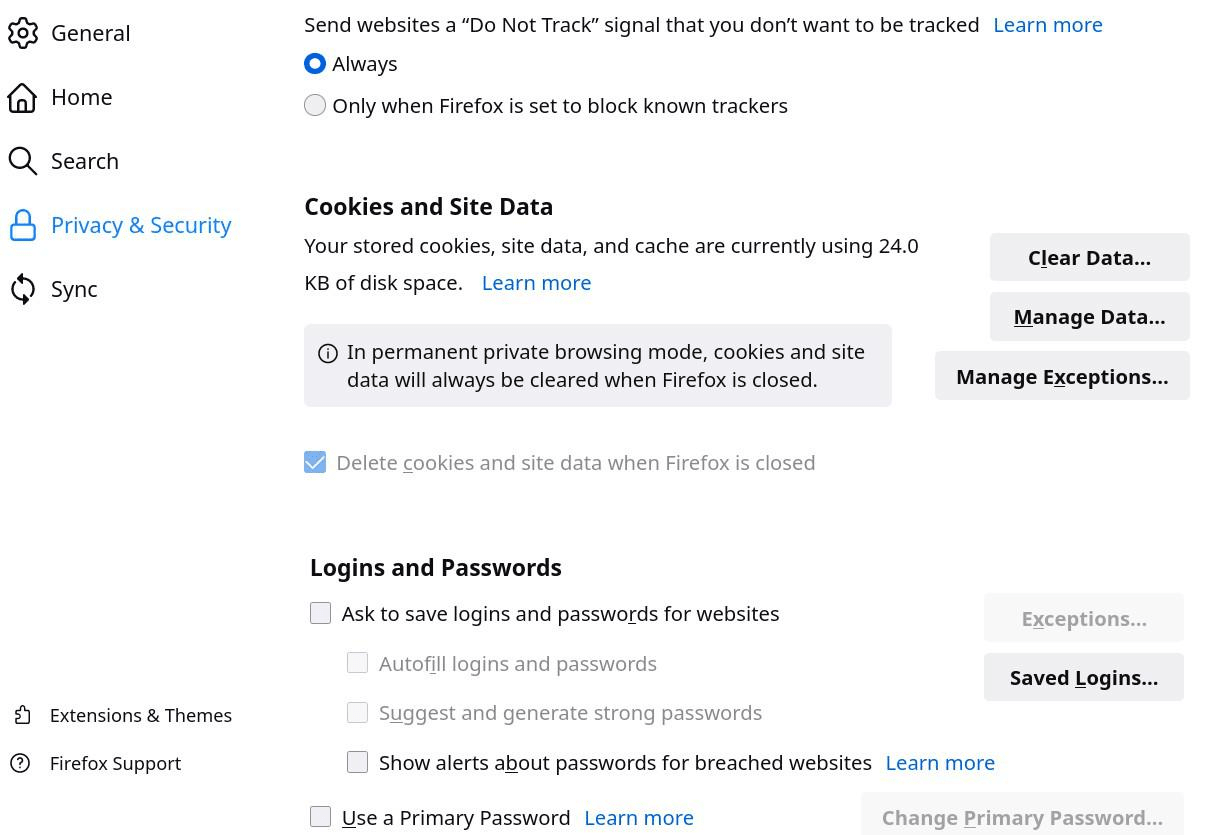1208x835 pixels.
Task: Open Learn more link for Do Not Track
Action: click(1047, 25)
